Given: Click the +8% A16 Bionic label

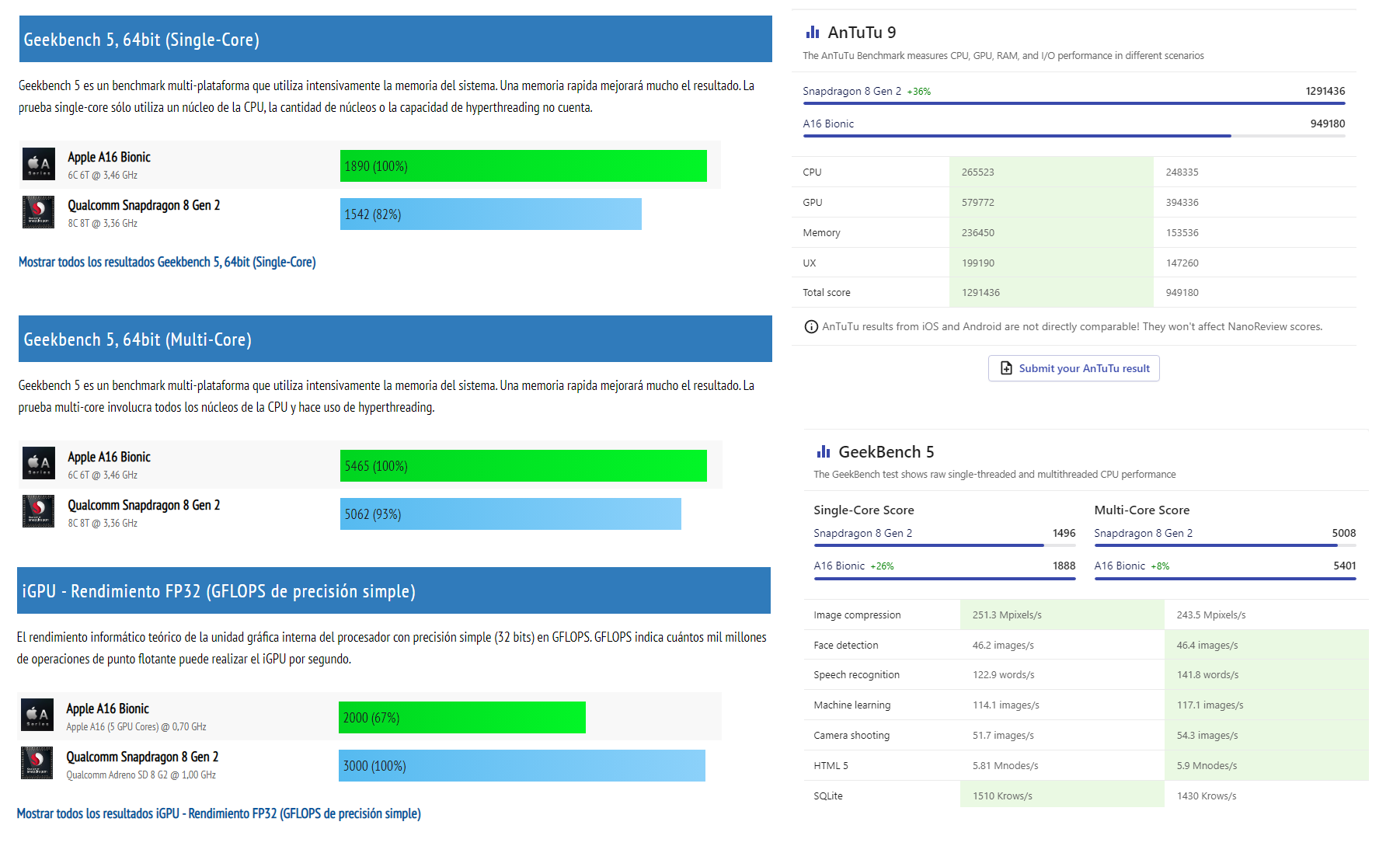Looking at the screenshot, I should (x=1160, y=566).
